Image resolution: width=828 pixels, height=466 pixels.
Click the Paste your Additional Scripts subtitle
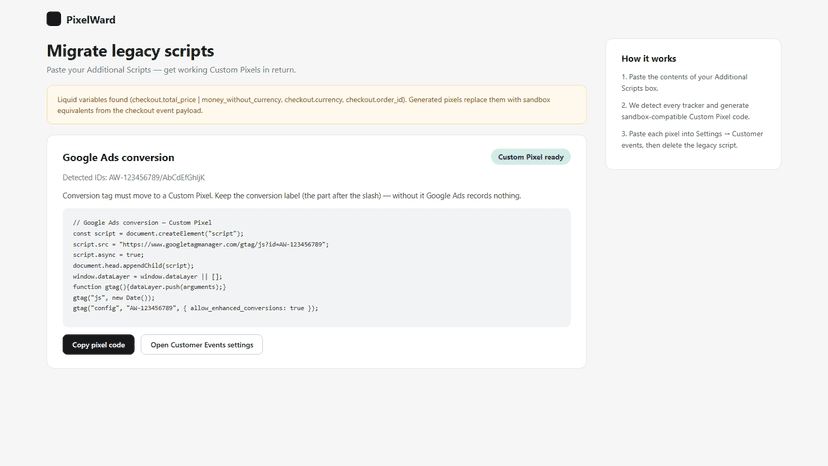171,70
